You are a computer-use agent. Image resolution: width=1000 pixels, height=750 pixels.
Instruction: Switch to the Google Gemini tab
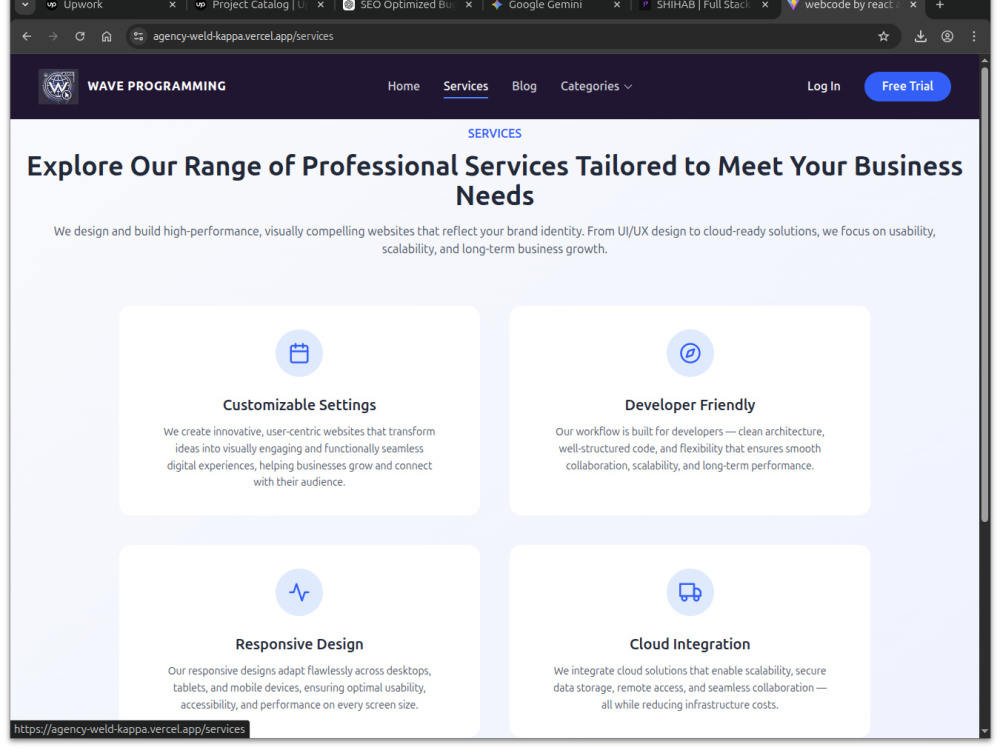[554, 5]
